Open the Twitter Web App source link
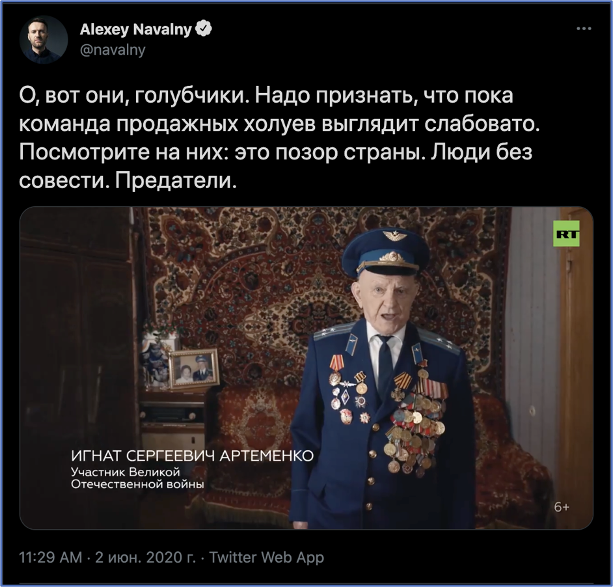614x588 pixels. [267, 557]
